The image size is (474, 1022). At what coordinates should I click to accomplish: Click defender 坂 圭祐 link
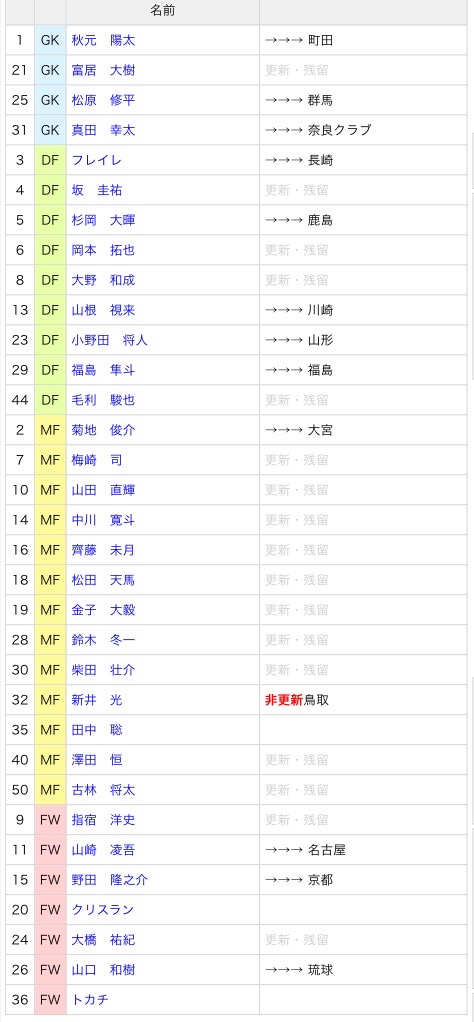[x=96, y=190]
